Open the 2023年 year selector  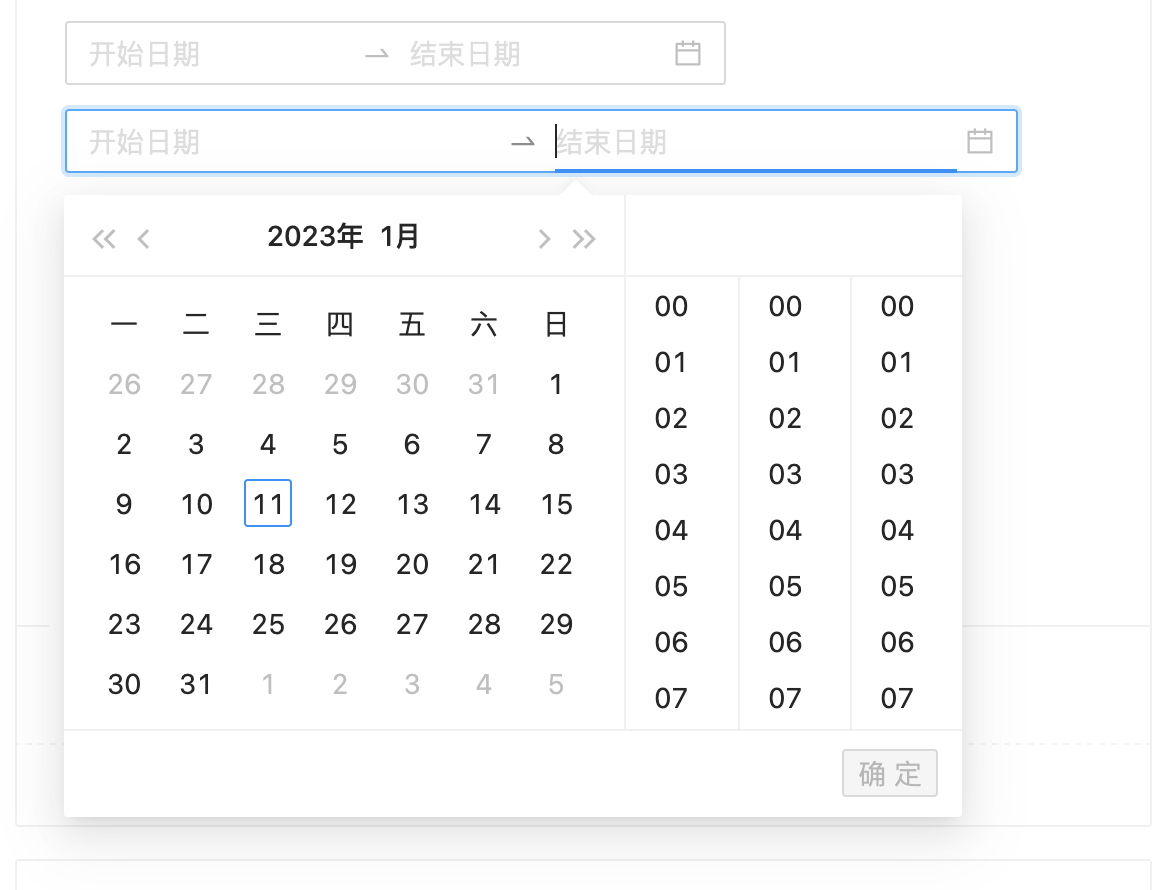tap(309, 237)
